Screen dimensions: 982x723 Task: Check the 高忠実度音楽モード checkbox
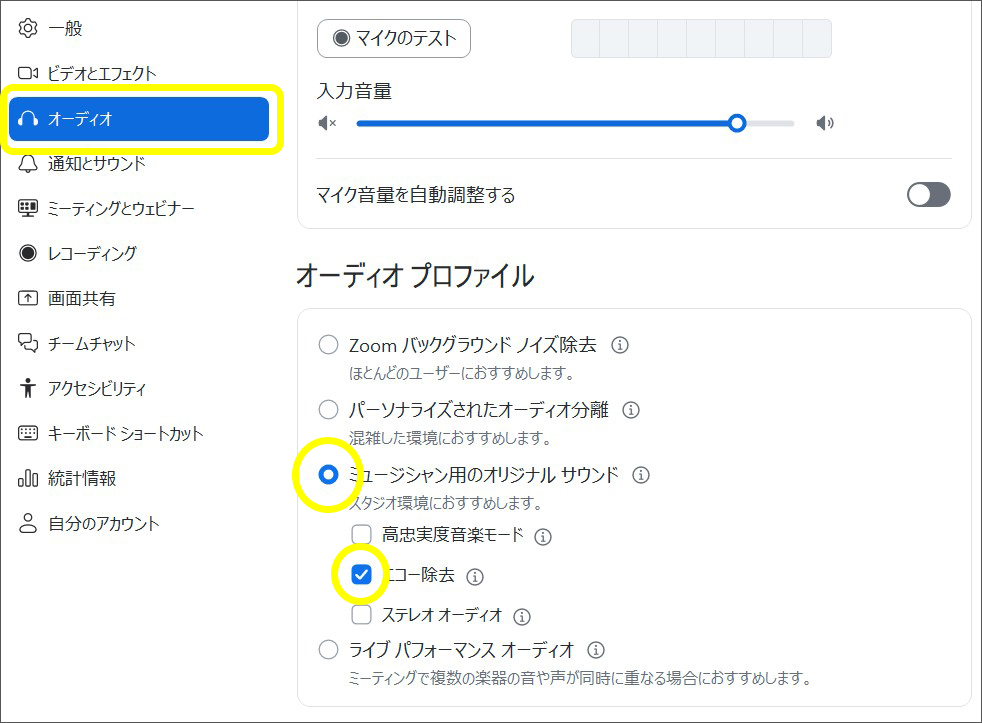pos(362,535)
